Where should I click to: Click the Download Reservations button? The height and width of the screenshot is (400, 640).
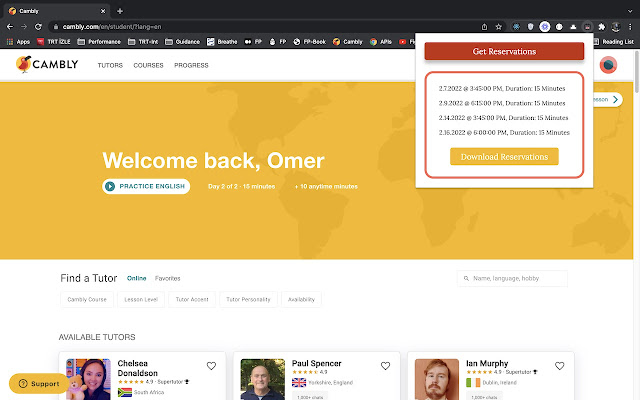[x=504, y=157]
